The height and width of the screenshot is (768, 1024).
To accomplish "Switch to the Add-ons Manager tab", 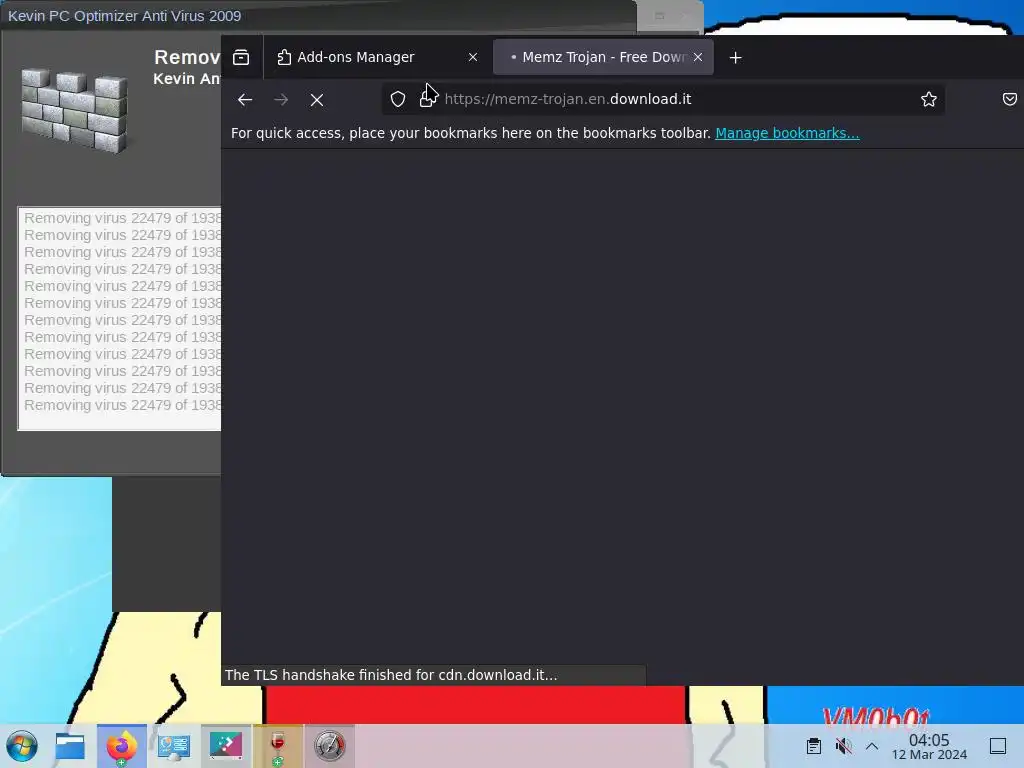I will (376, 57).
